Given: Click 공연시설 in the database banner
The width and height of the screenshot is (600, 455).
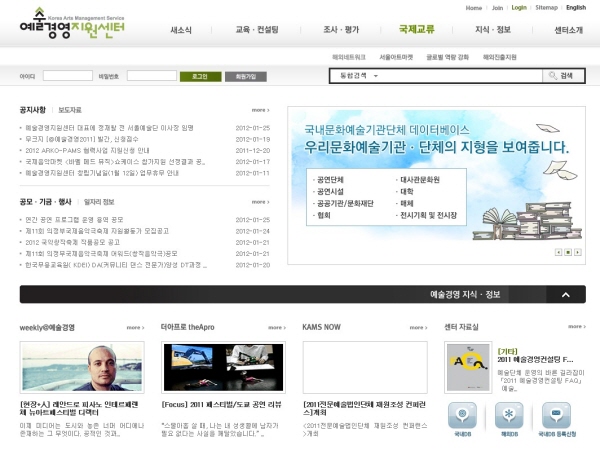Looking at the screenshot, I should pos(330,191).
